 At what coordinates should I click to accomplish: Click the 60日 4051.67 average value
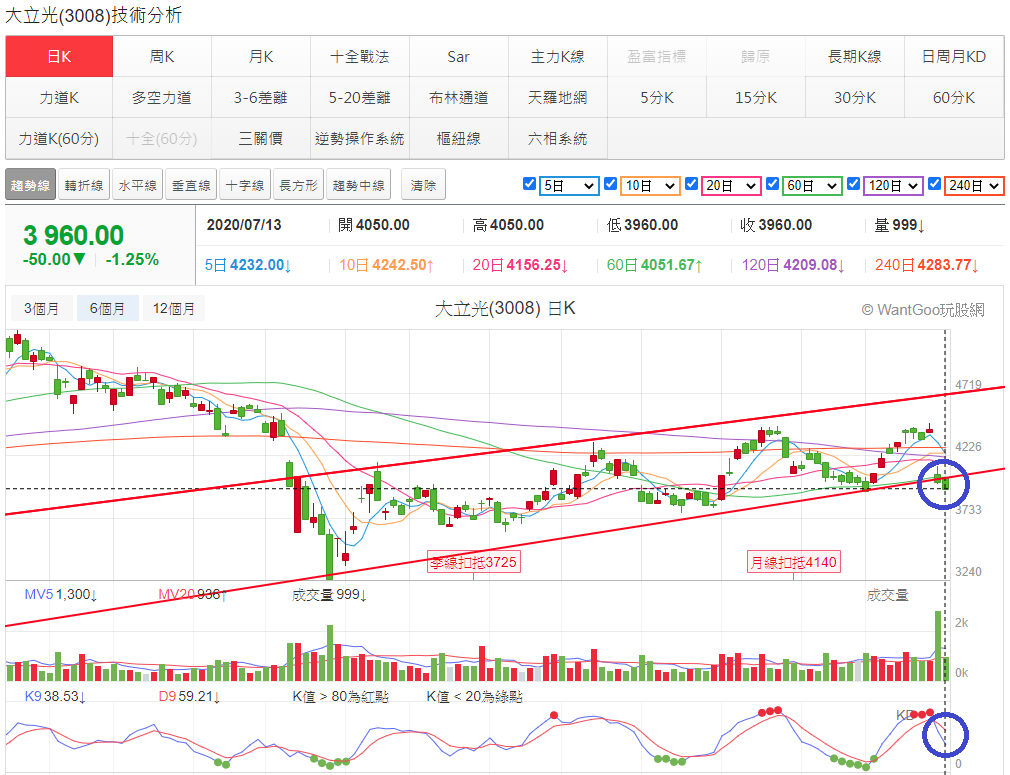pyautogui.click(x=654, y=265)
